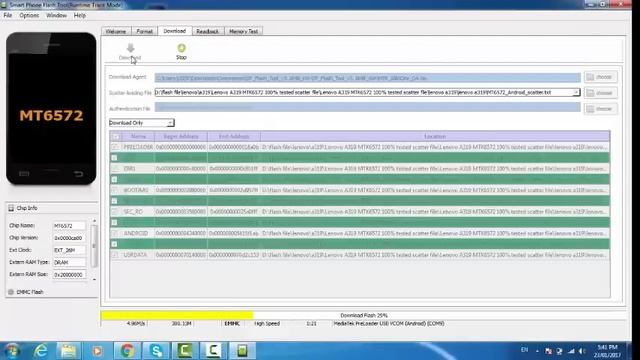Click Chip Info scrollbar up arrow
Screen dimensions: 640x360
tap(94, 221)
